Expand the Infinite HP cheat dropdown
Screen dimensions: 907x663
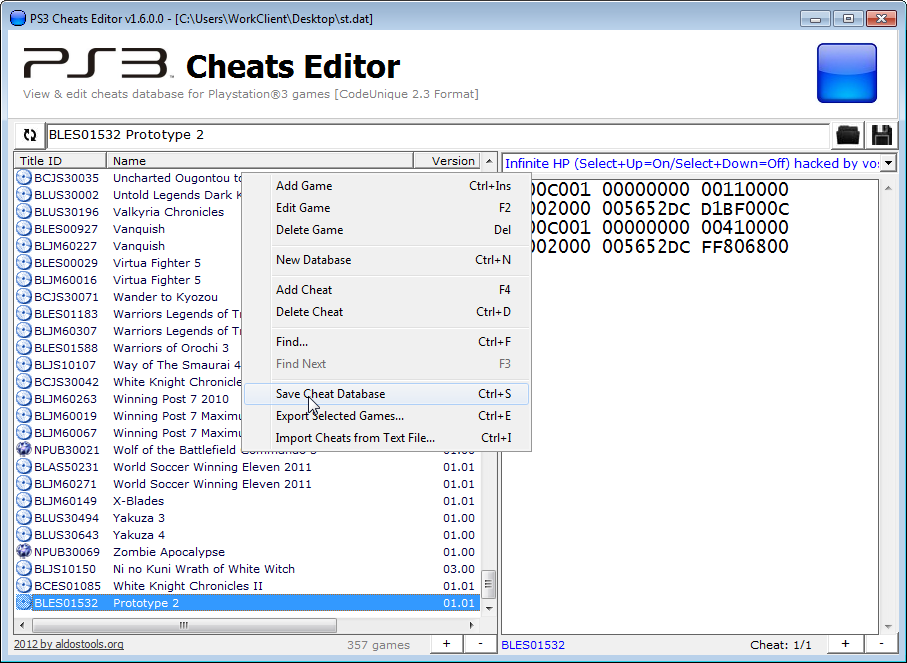tap(888, 163)
